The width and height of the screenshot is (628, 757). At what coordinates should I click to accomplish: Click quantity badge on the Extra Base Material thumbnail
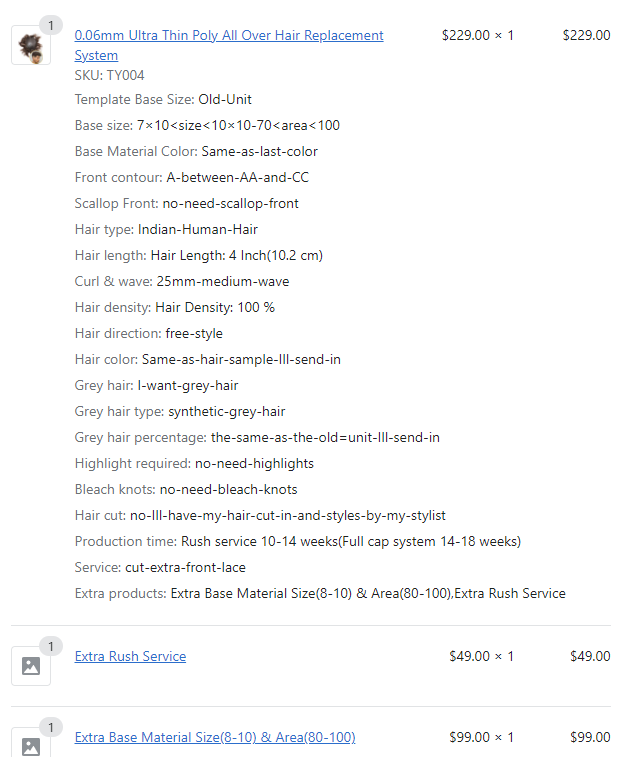click(50, 727)
